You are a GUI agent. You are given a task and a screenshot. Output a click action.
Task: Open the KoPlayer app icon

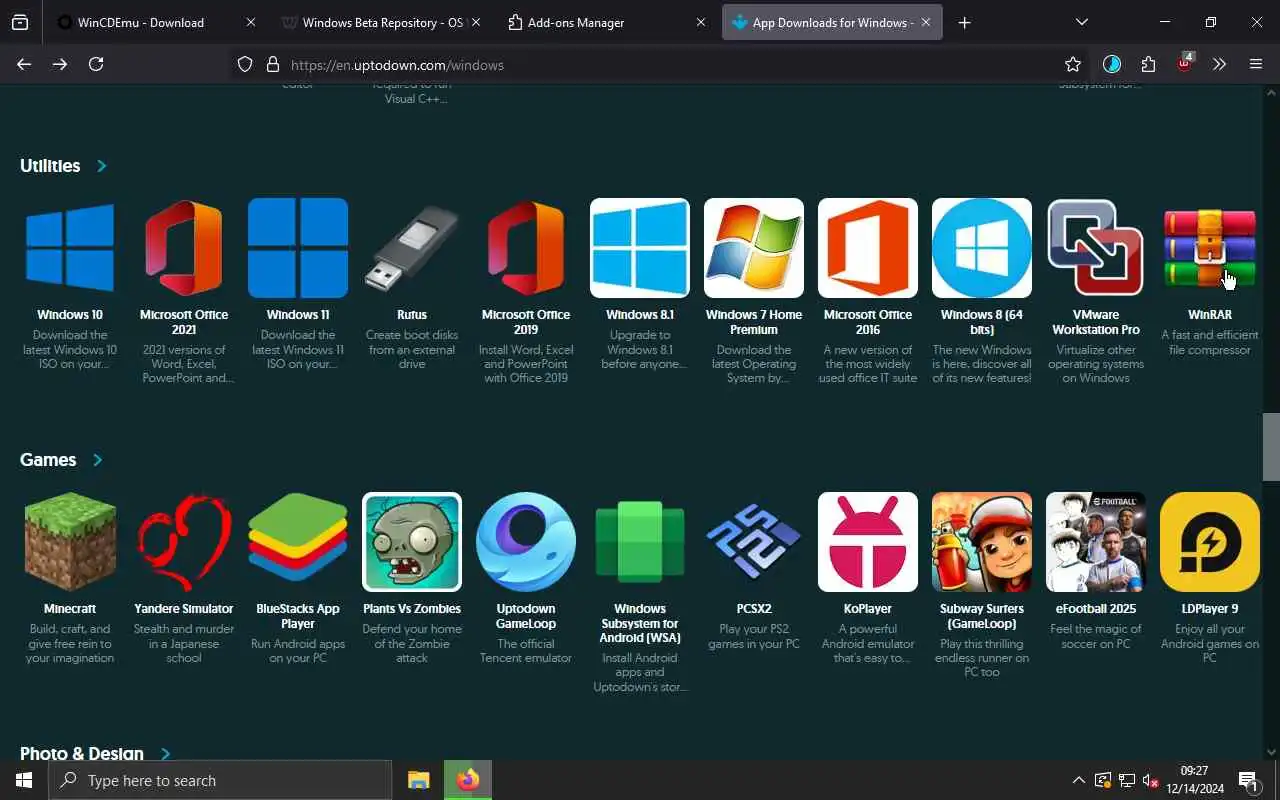(868, 542)
